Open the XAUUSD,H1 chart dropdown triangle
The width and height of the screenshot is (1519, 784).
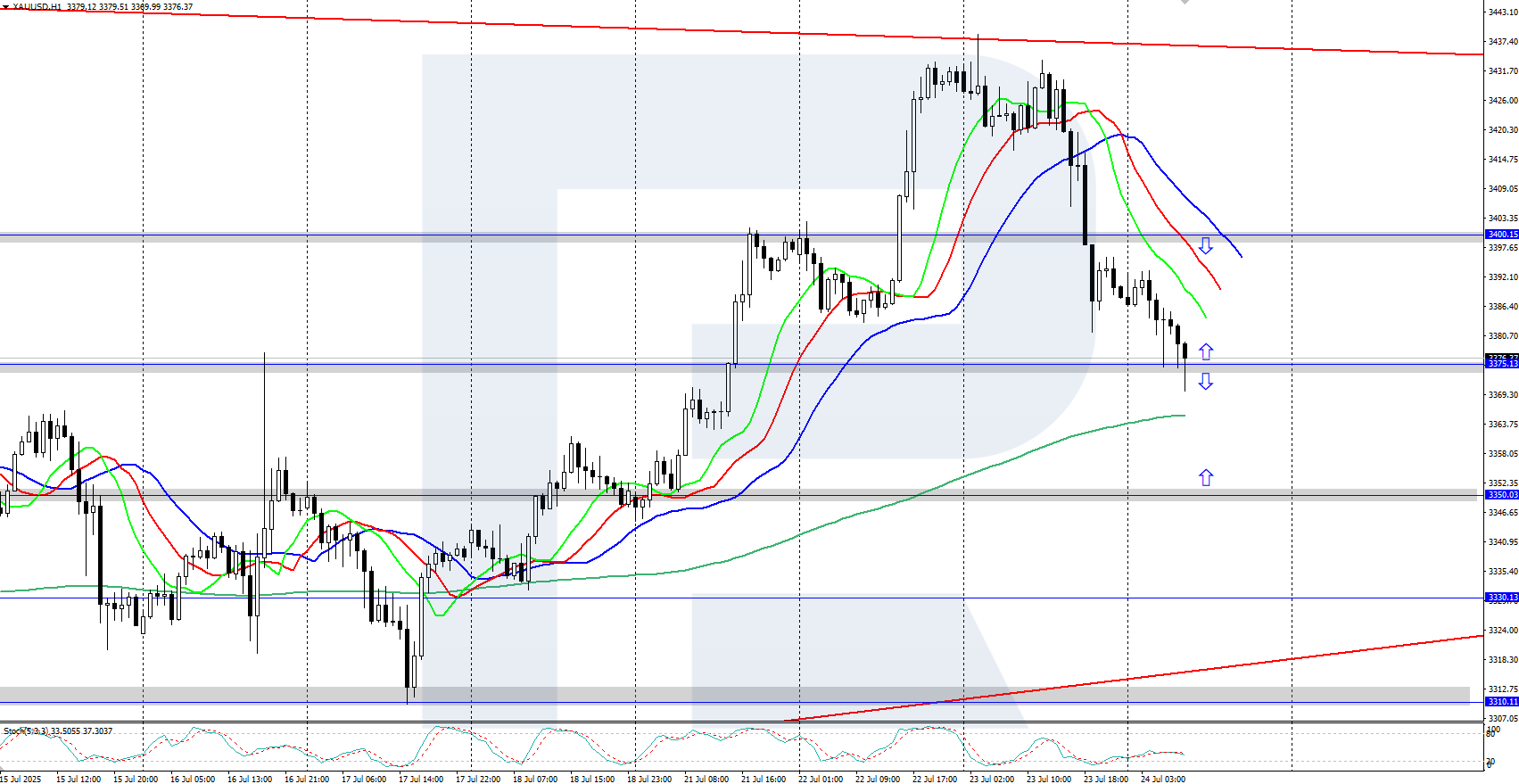click(x=5, y=7)
